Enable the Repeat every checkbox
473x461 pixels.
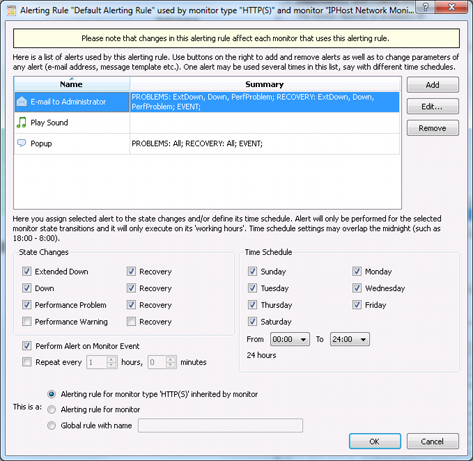27,362
